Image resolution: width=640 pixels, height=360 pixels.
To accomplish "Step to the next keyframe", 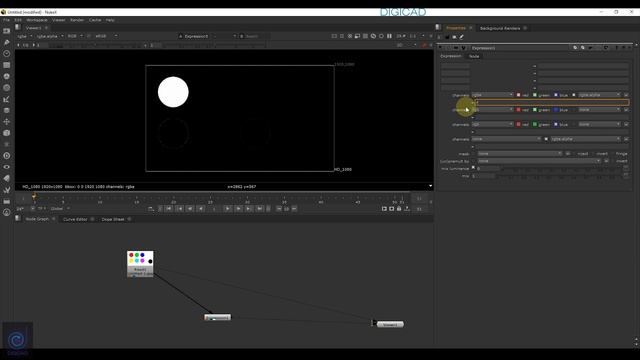I will 249,209.
